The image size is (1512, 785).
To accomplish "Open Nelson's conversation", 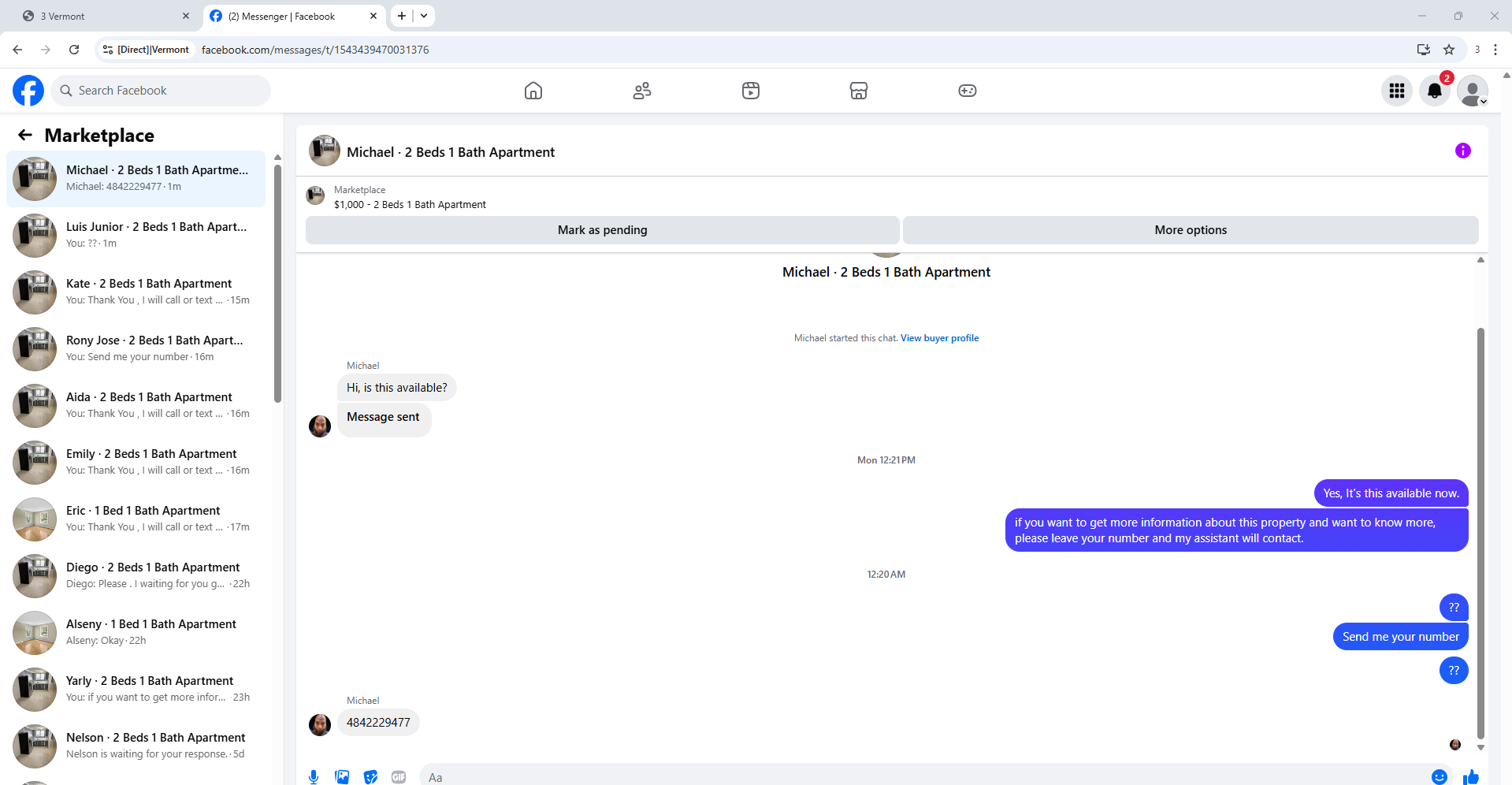I will pyautogui.click(x=136, y=746).
